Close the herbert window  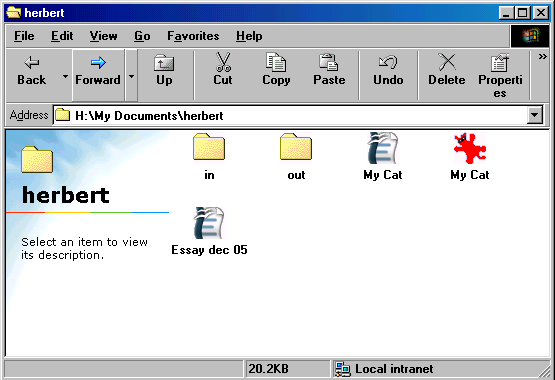tap(541, 13)
